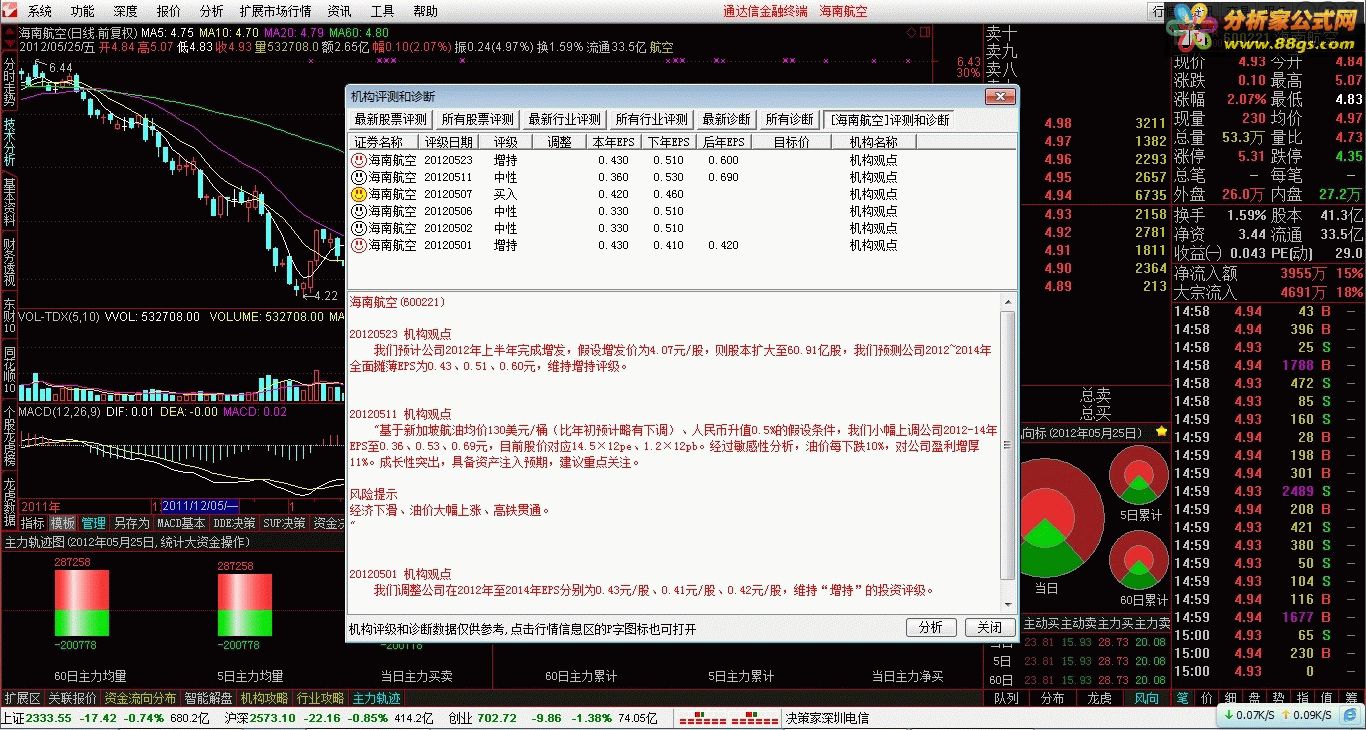The width and height of the screenshot is (1366, 730).
Task: Open the 扩展市场行情 menu
Action: pyautogui.click(x=275, y=12)
